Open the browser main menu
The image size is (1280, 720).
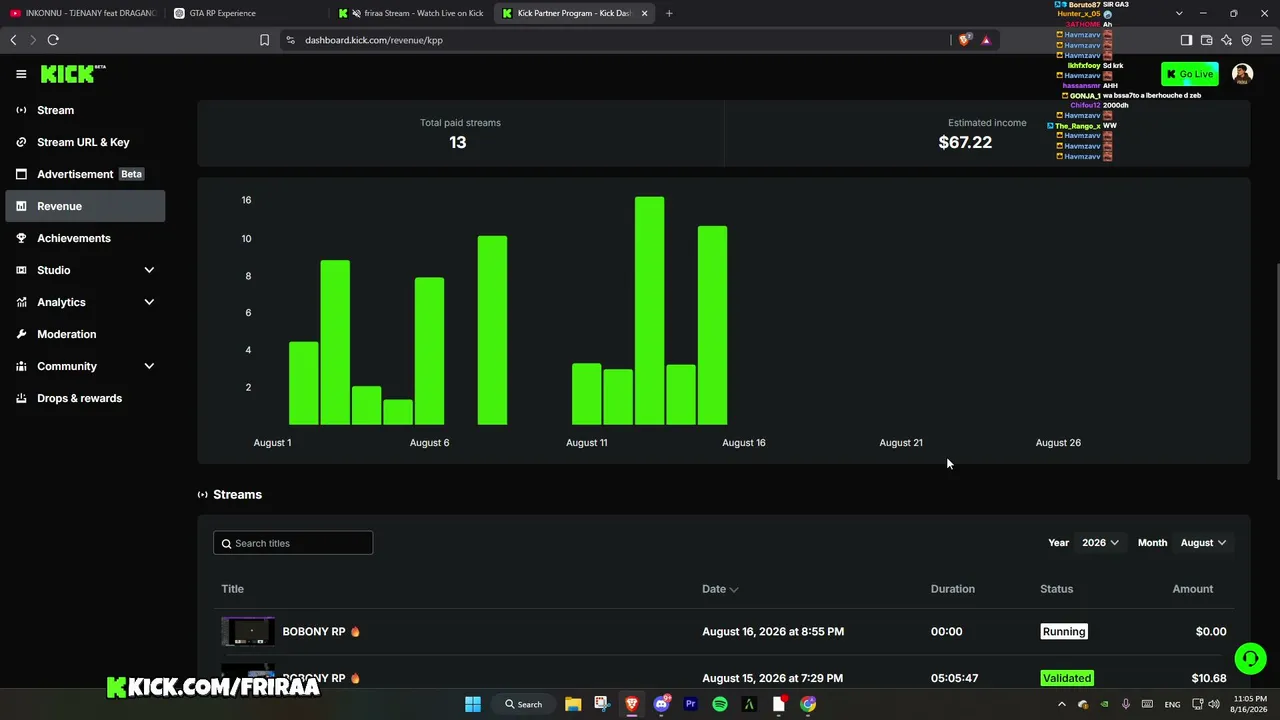click(1266, 40)
